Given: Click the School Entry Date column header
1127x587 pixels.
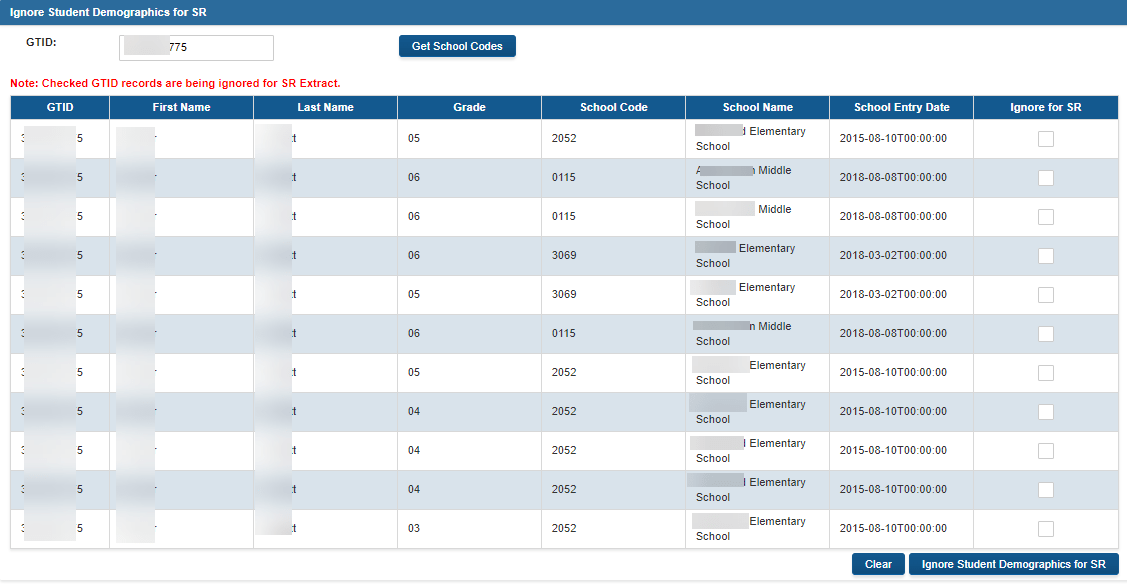Looking at the screenshot, I should [900, 107].
